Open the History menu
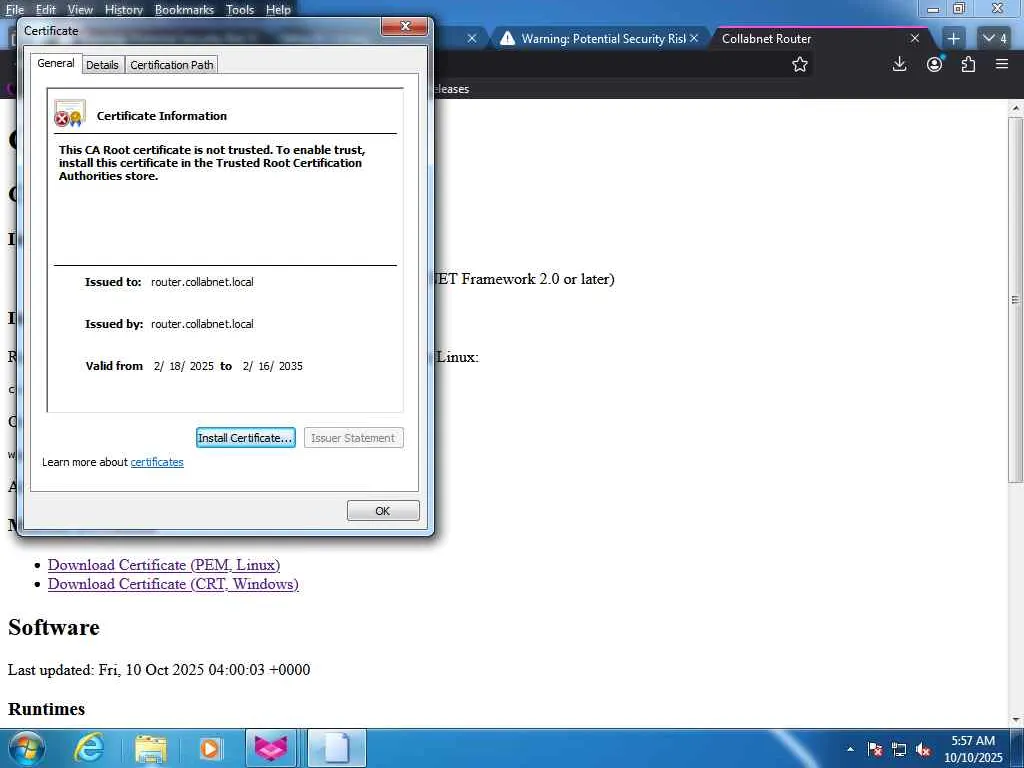1024x768 pixels. click(123, 10)
